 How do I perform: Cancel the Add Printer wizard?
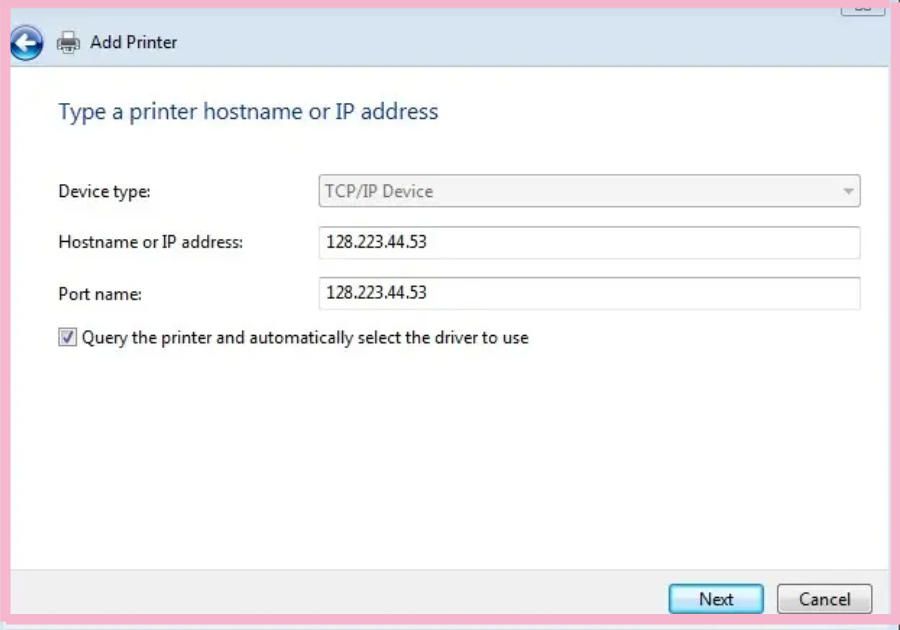click(824, 599)
